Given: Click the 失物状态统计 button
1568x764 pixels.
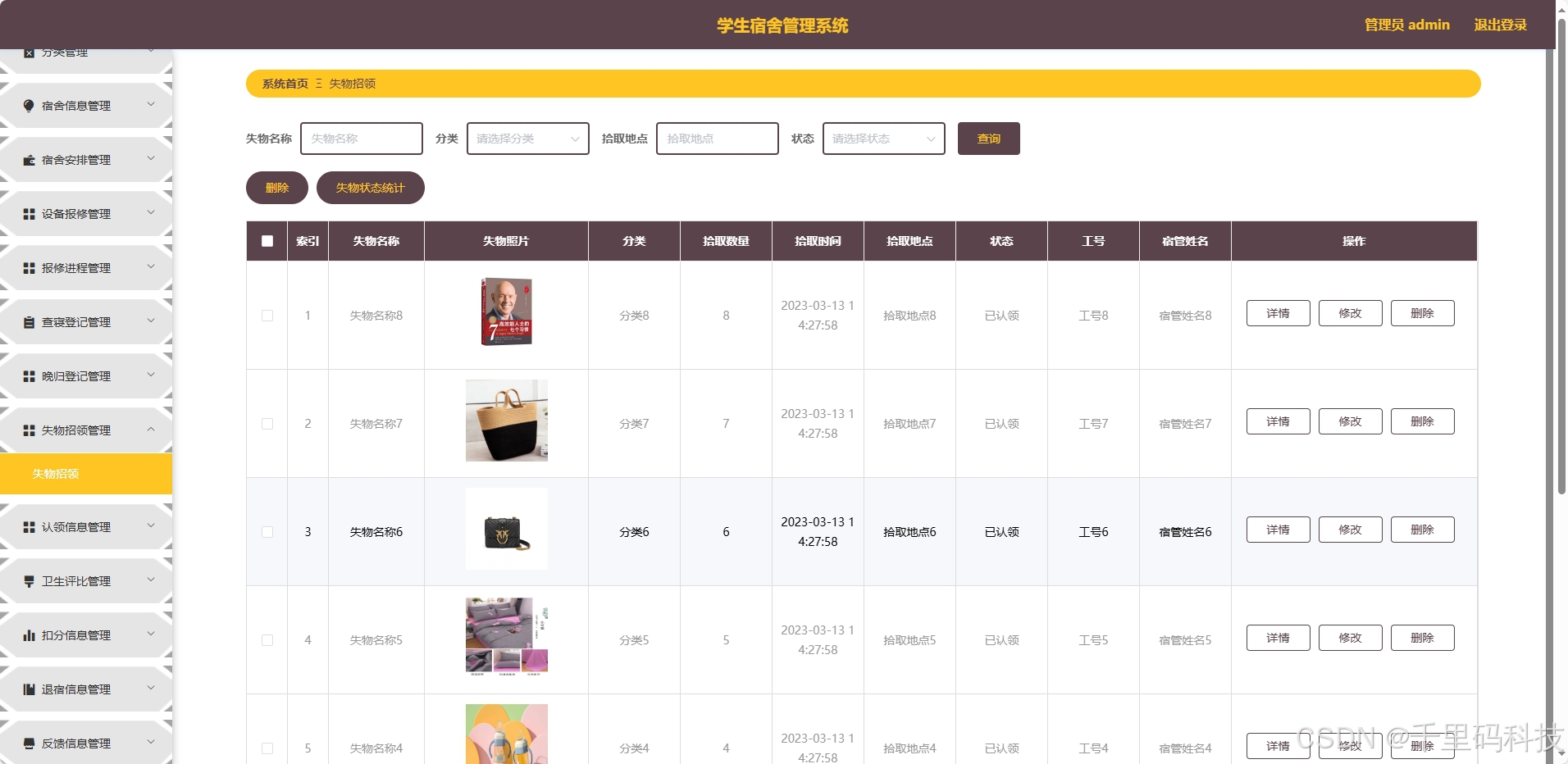Looking at the screenshot, I should (371, 188).
